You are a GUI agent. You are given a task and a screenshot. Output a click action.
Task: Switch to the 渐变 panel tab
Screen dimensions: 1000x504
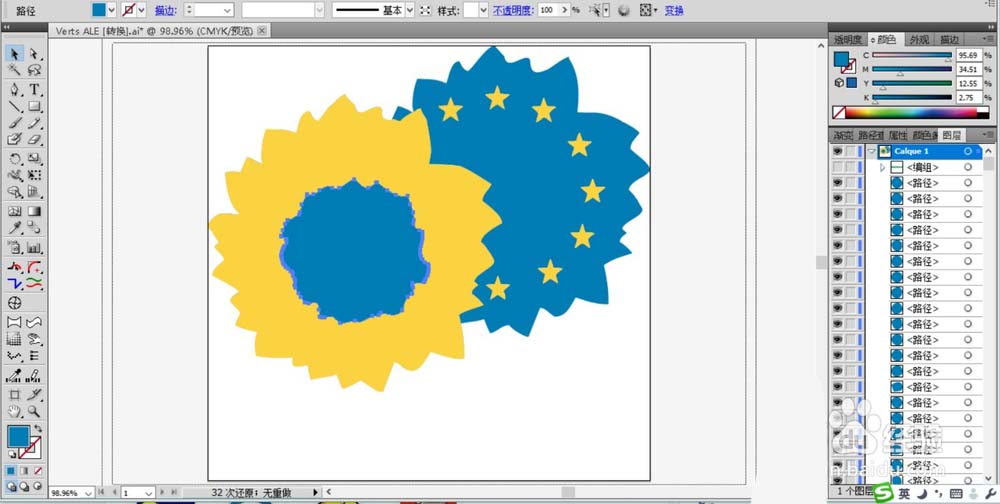tap(843, 135)
